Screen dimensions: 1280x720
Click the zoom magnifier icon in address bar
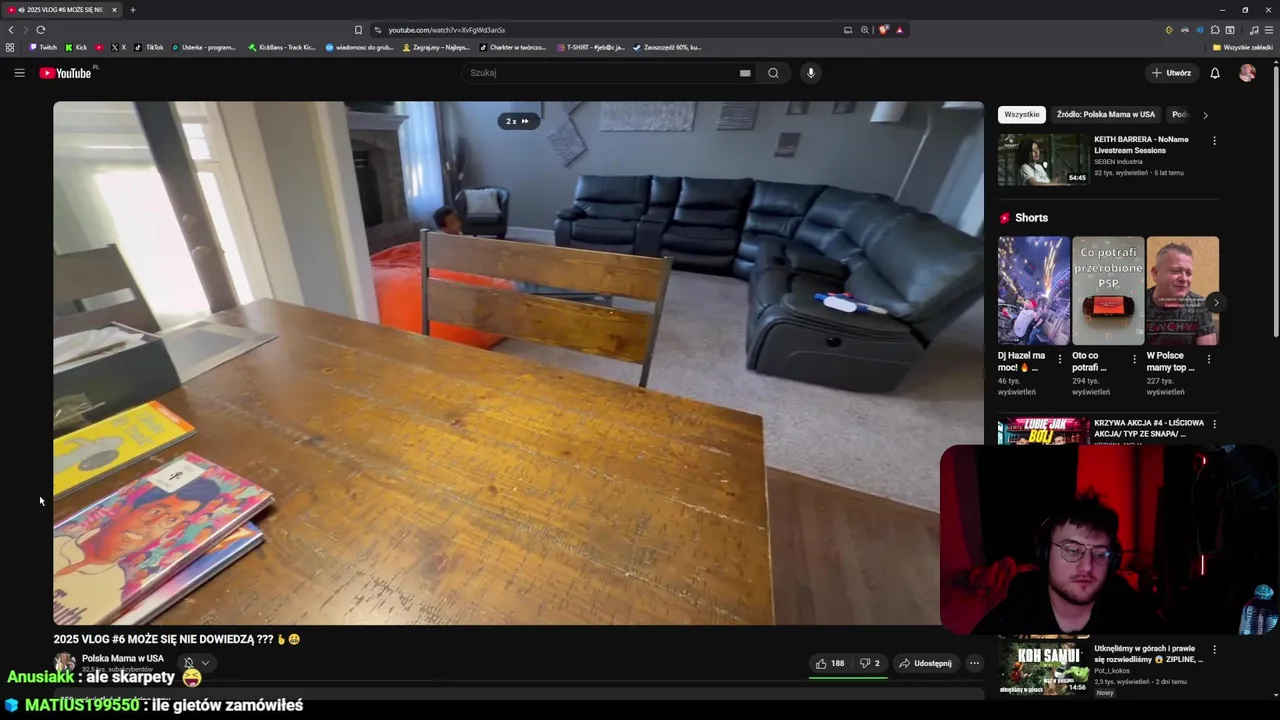pyautogui.click(x=864, y=30)
